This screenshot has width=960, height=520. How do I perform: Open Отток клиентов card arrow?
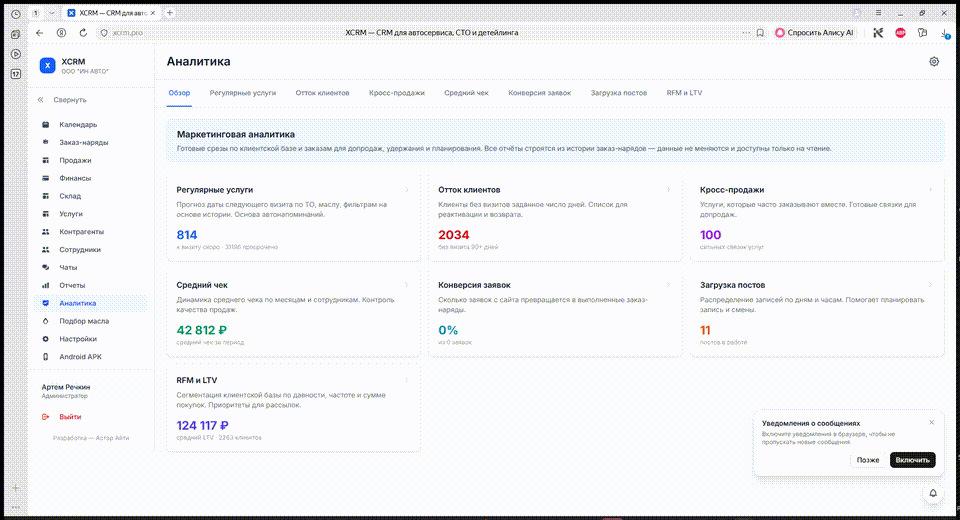pyautogui.click(x=668, y=190)
